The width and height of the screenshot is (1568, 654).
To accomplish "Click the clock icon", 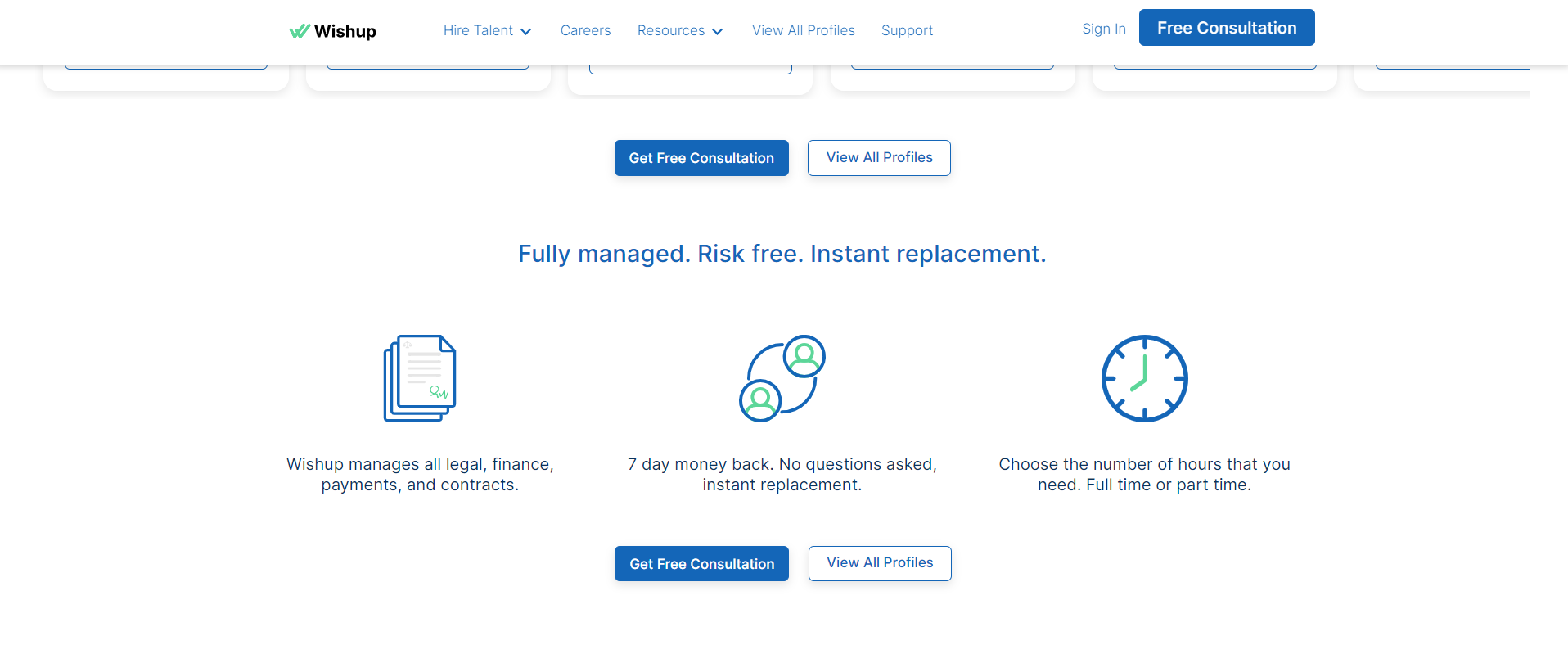I will click(x=1144, y=378).
